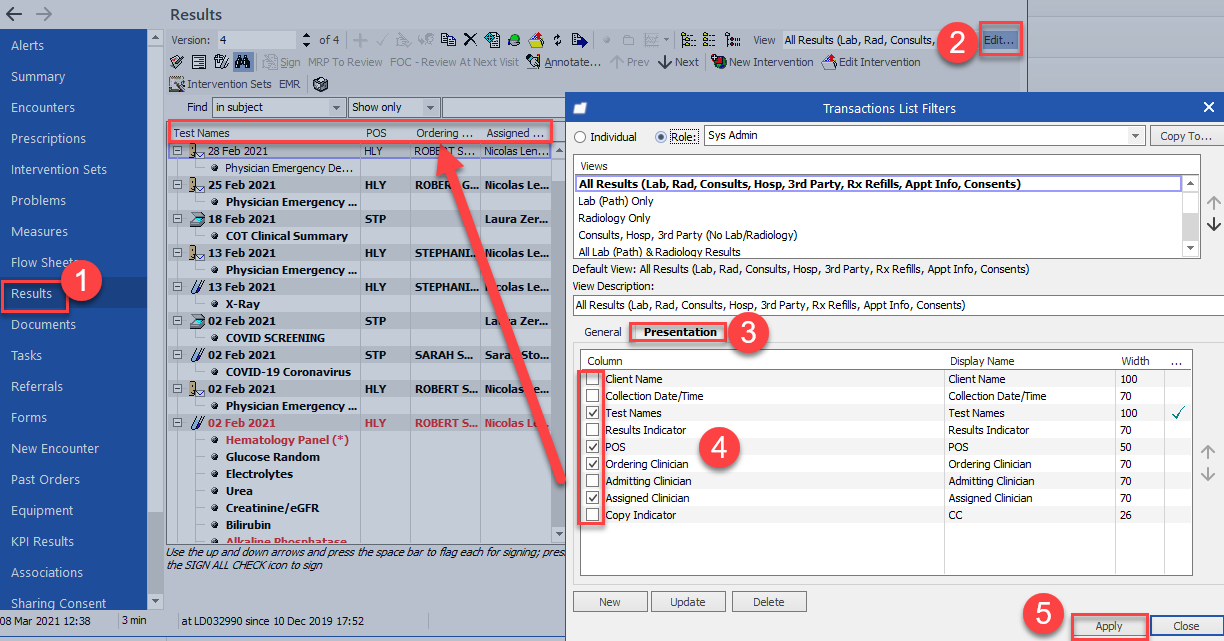Click Apply in Transactions List Filters

[x=1109, y=626]
